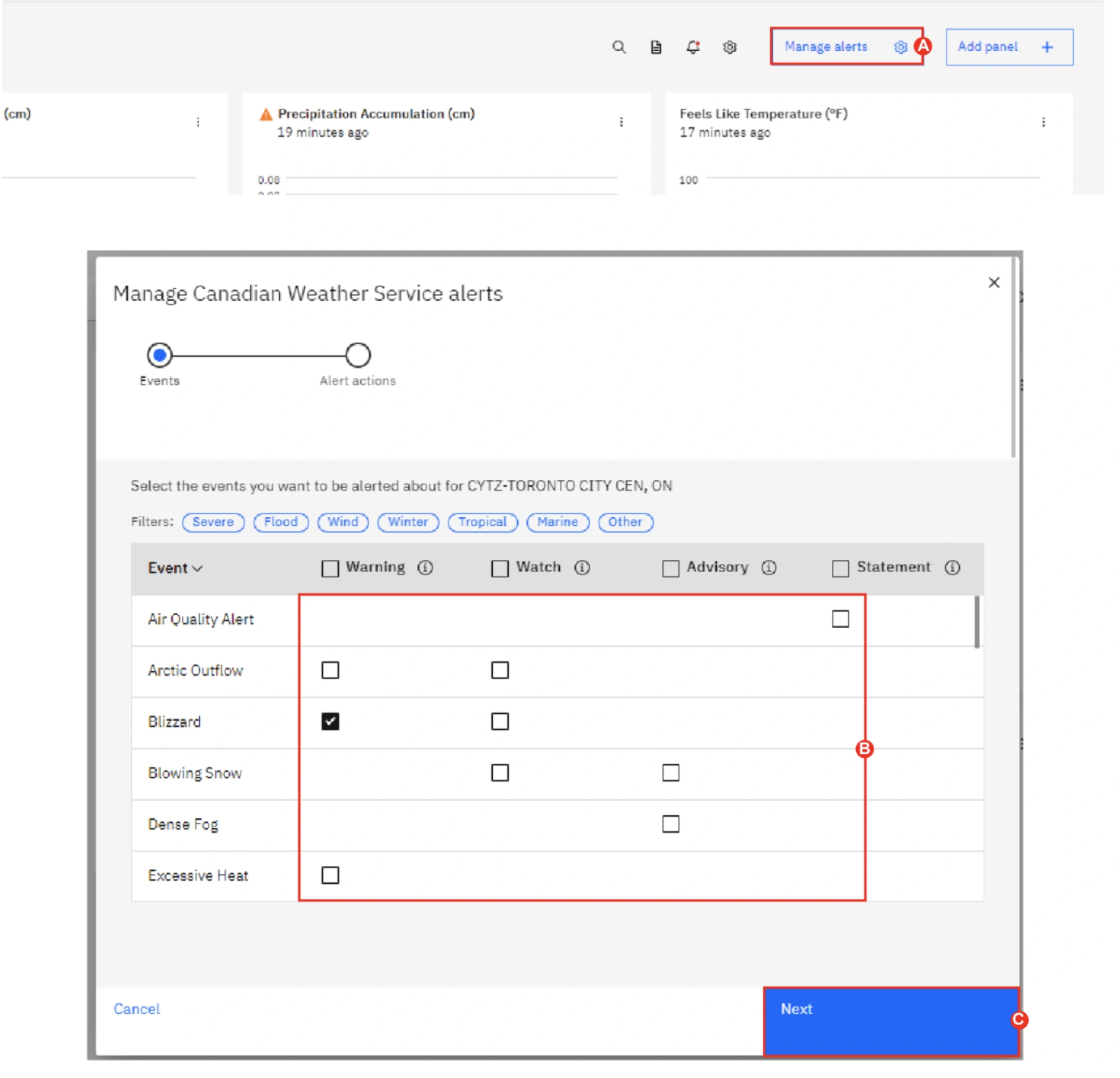Check the Warning column header checkbox
This screenshot has width=1120, height=1078.
330,568
